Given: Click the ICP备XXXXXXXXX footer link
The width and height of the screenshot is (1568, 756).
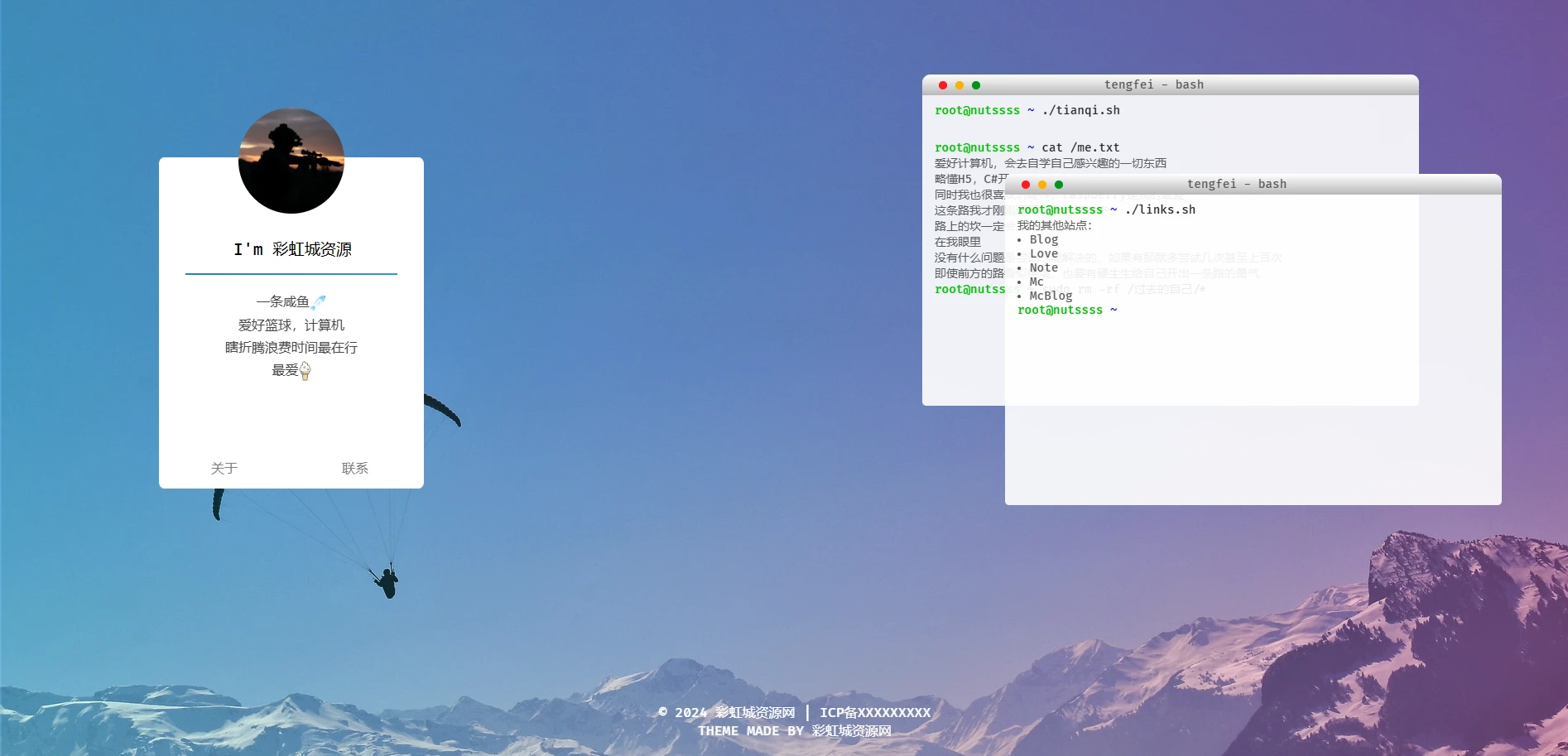Looking at the screenshot, I should (x=875, y=712).
